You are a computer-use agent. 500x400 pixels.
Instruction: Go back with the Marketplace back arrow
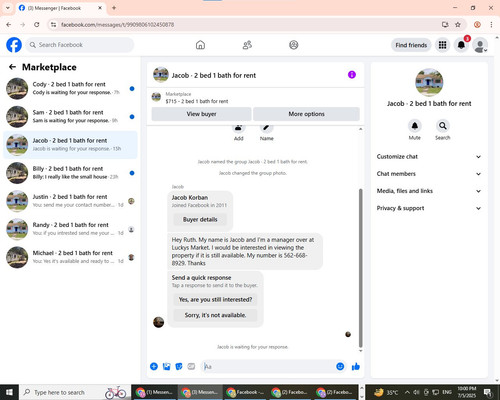(12, 67)
